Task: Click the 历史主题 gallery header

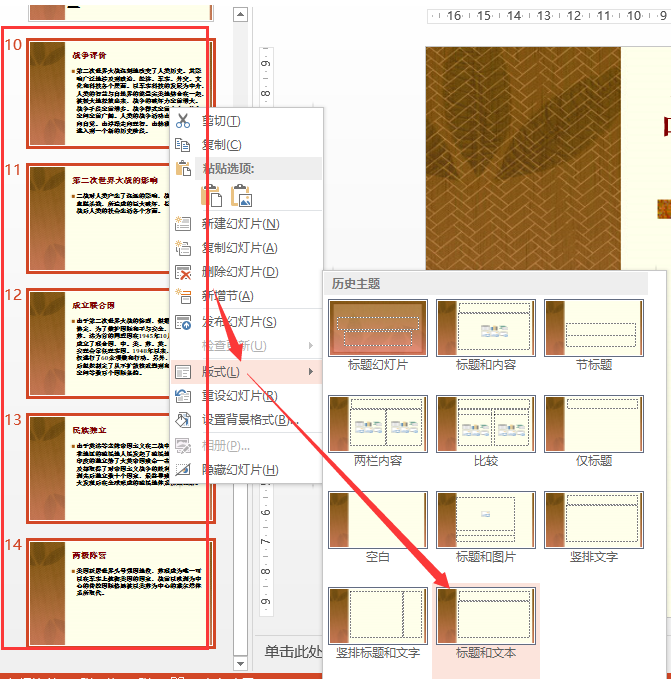Action: click(x=486, y=284)
